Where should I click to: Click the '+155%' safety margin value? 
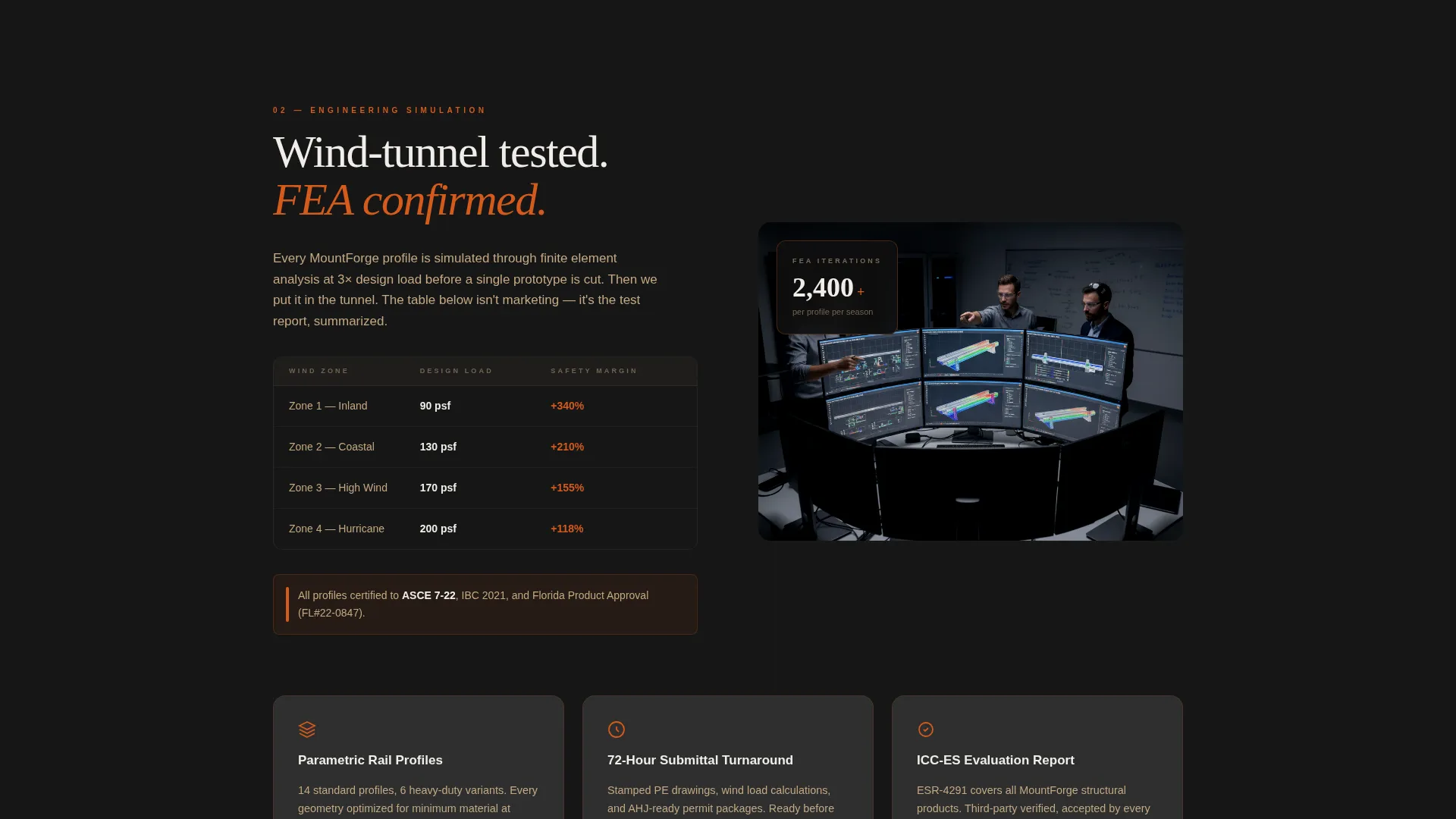pos(567,488)
